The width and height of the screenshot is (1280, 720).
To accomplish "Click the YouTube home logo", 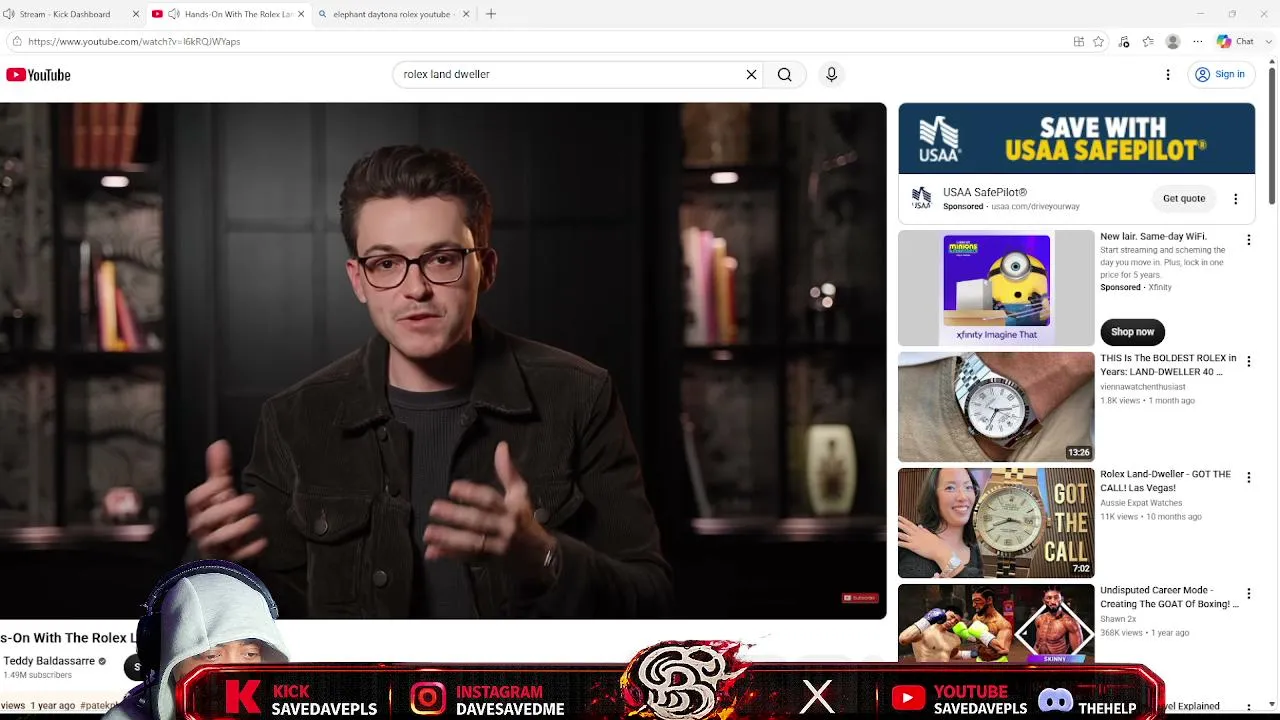I will coord(38,75).
